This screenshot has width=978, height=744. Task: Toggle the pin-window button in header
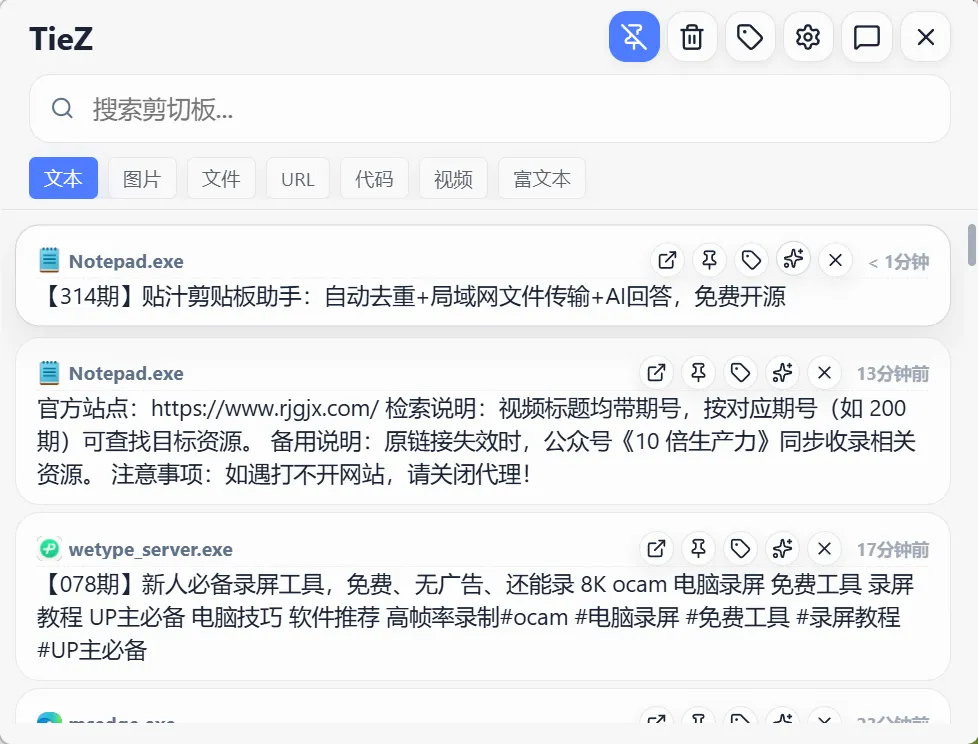(x=634, y=37)
